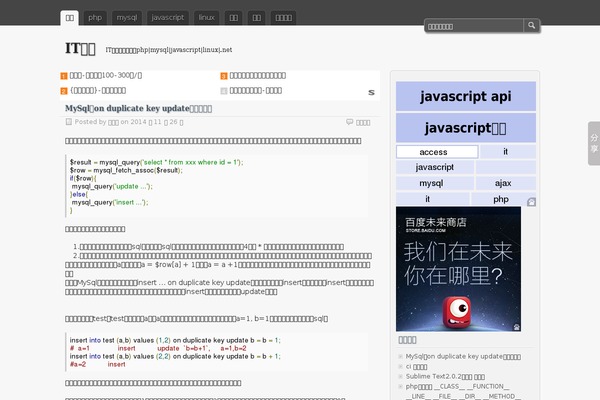
Task: Click the orange number 3 rank badge
Action: point(224,76)
